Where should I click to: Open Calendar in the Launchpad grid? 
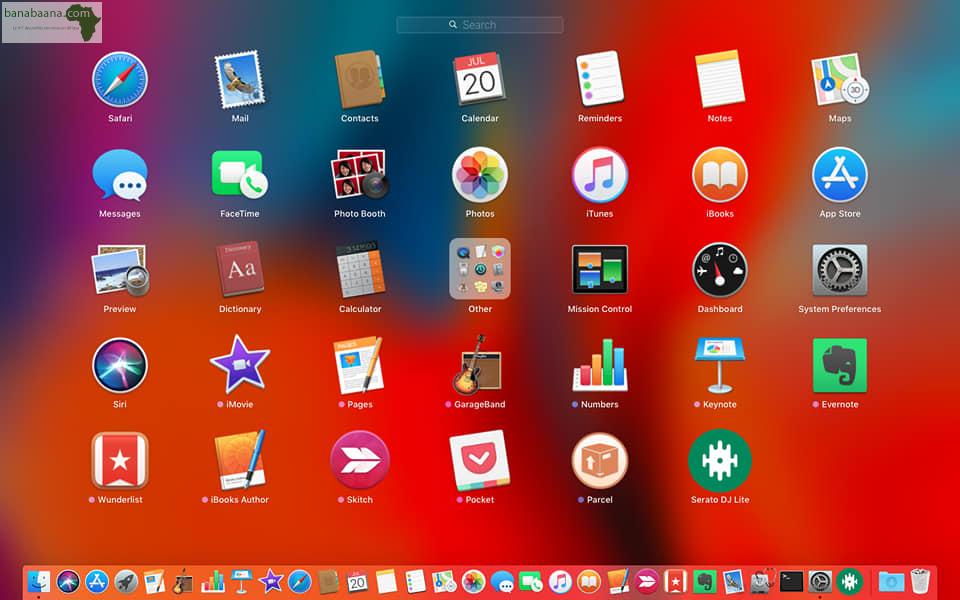pyautogui.click(x=479, y=80)
